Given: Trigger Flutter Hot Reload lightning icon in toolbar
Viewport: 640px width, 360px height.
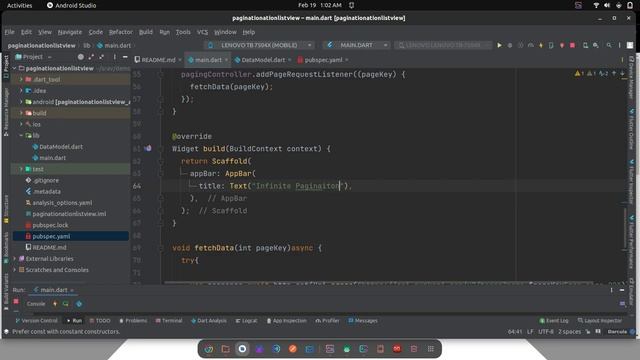Looking at the screenshot, I should coord(541,45).
